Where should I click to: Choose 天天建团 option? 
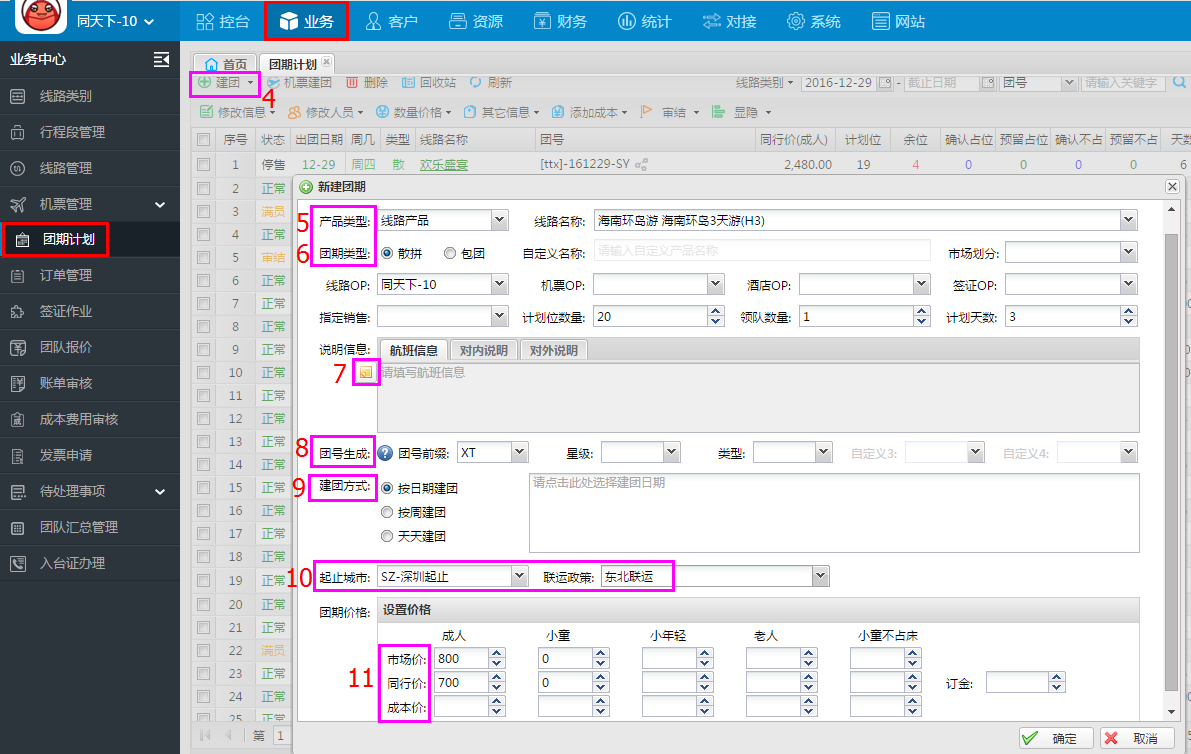[387, 537]
